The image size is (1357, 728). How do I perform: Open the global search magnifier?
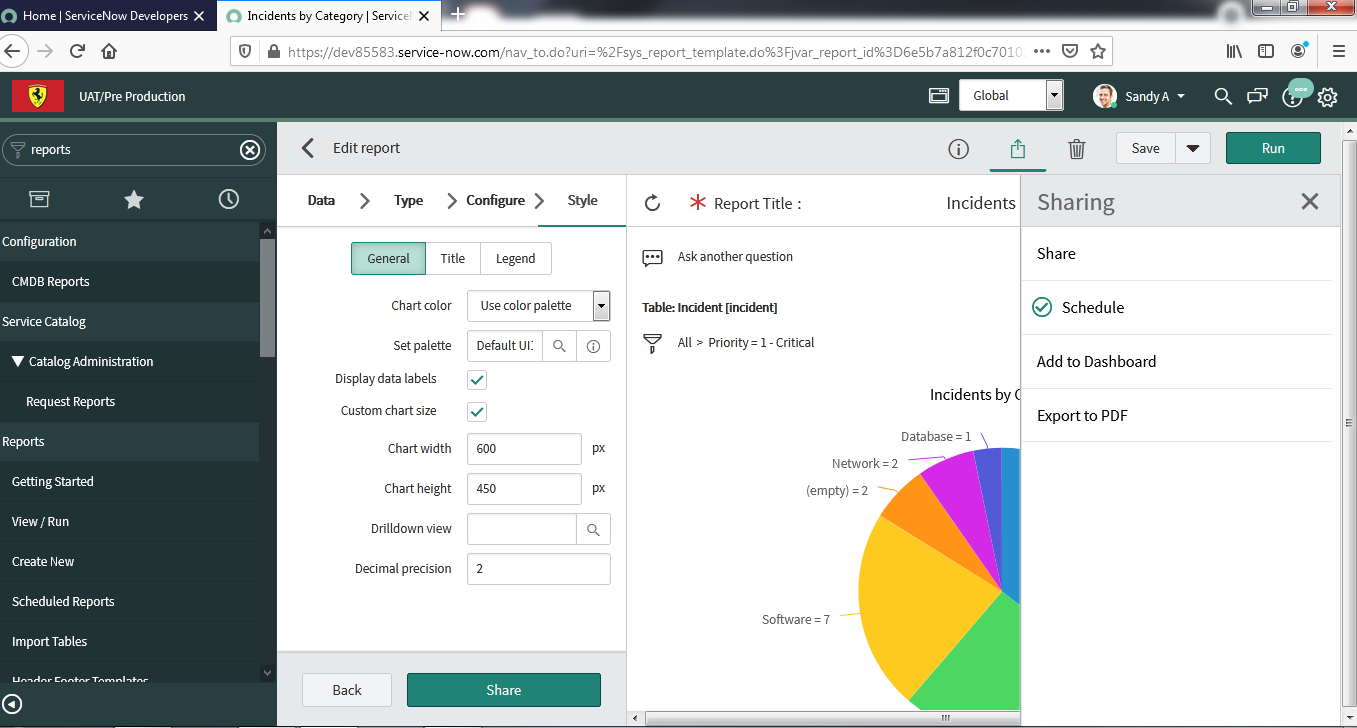click(x=1222, y=97)
